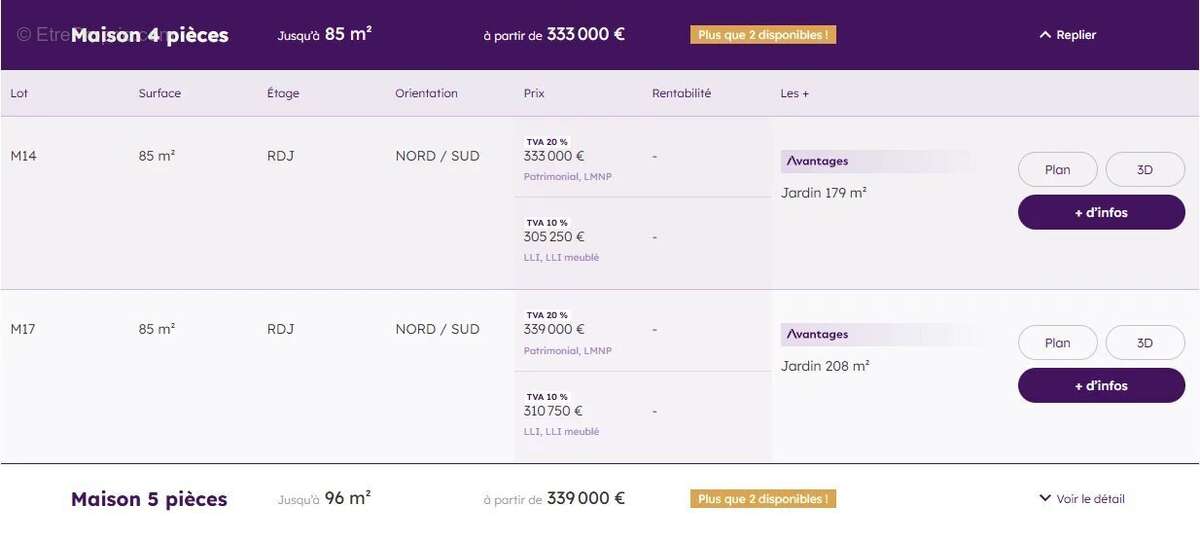Click the Surface column header
Screen dimensions: 1200x541
tap(160, 93)
